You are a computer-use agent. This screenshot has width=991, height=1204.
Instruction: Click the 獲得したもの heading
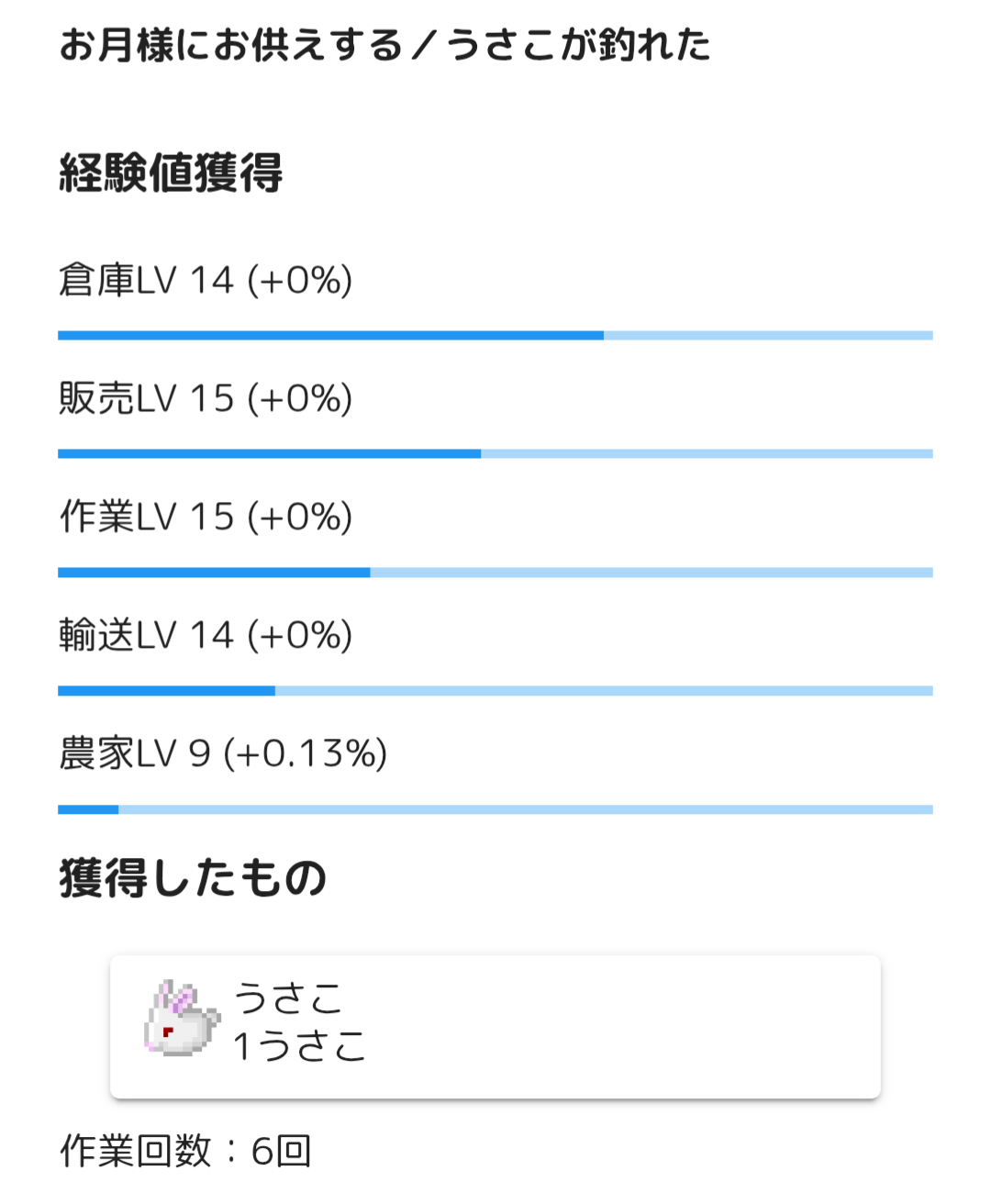click(193, 878)
